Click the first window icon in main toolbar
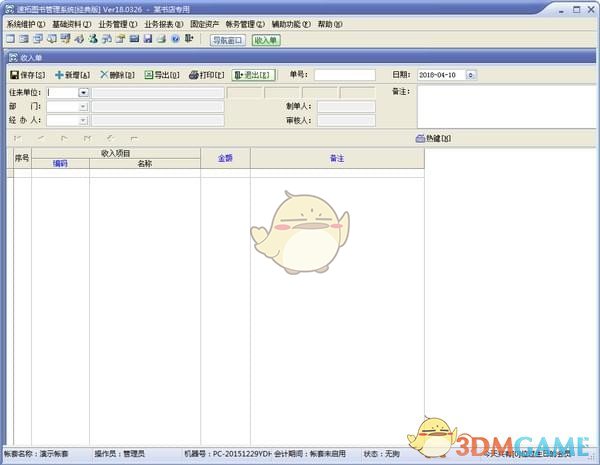600x465 pixels. tap(10, 39)
